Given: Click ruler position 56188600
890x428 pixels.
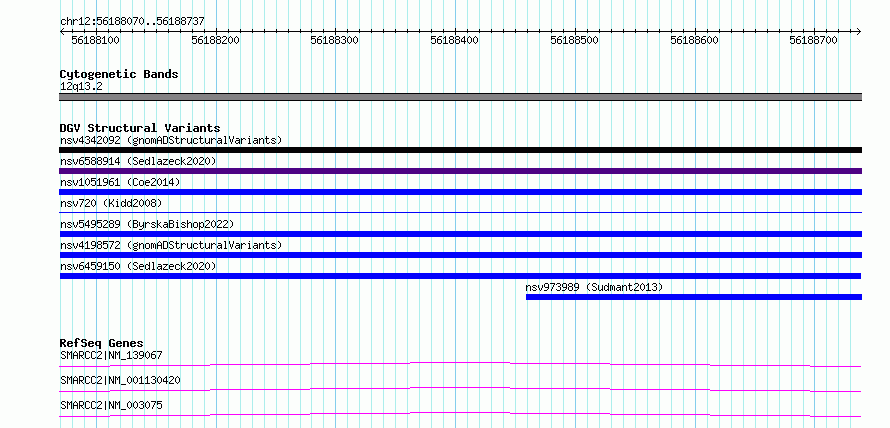Looking at the screenshot, I should 694,40.
